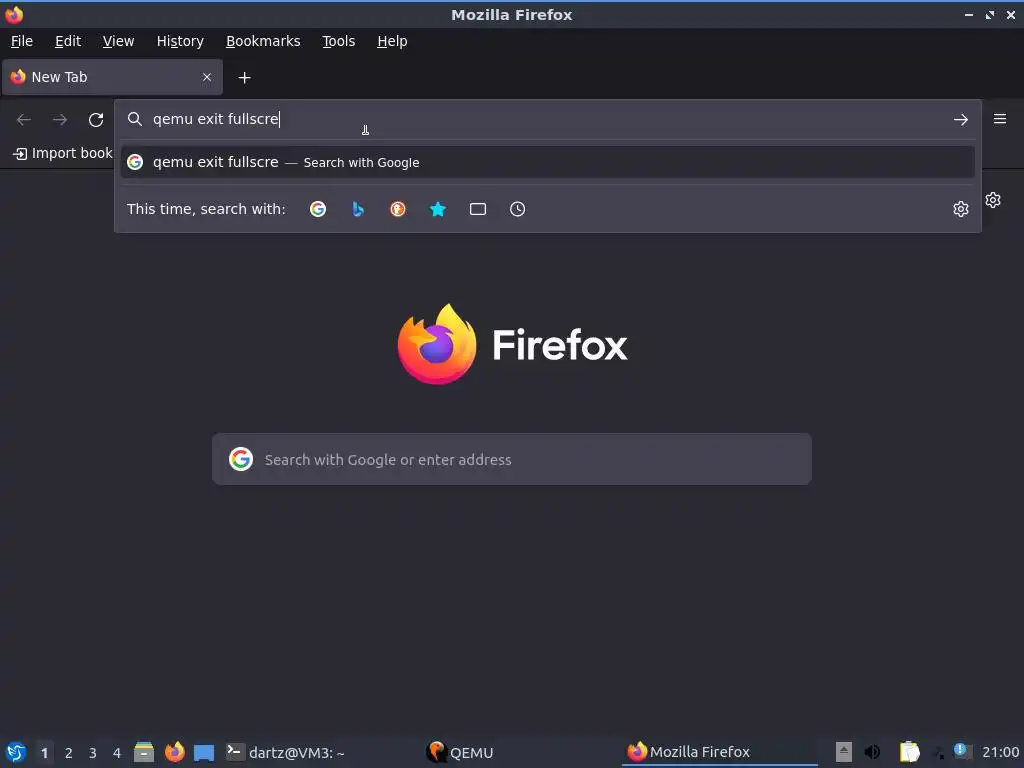The height and width of the screenshot is (768, 1024).
Task: Open the Help menu
Action: (392, 41)
